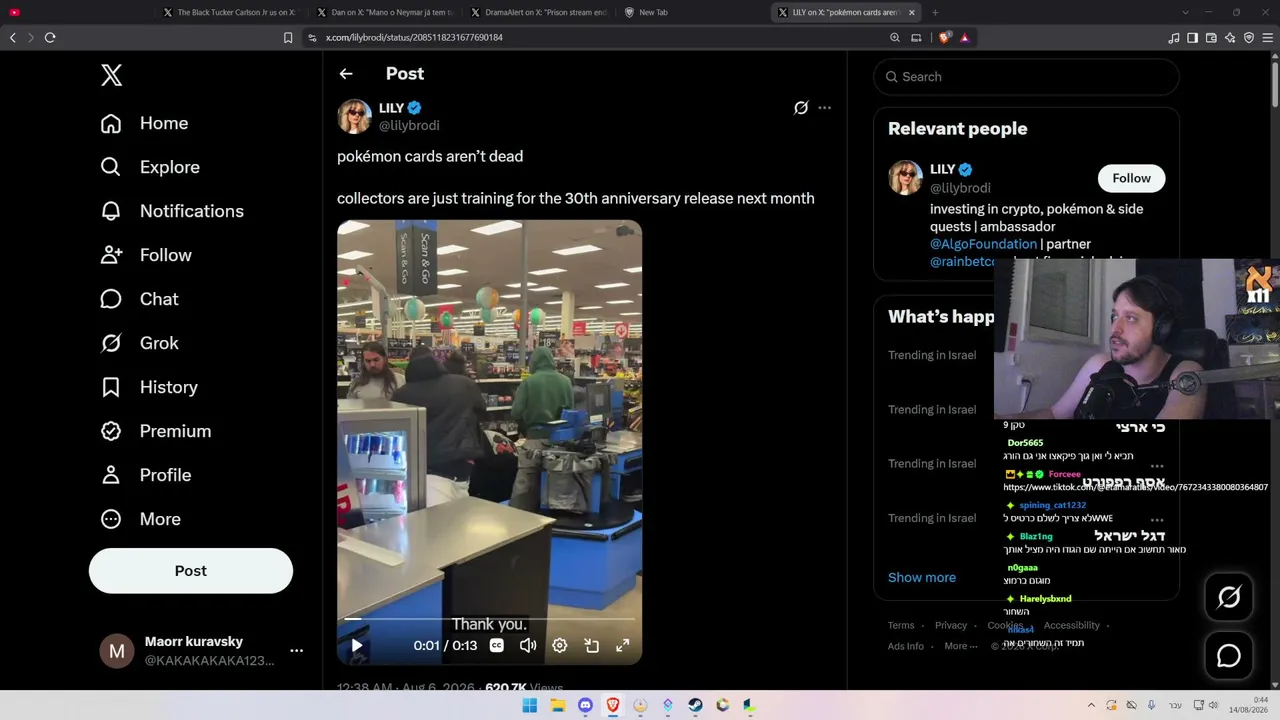Click the large Post compose button
Image resolution: width=1280 pixels, height=720 pixels.
click(x=191, y=571)
